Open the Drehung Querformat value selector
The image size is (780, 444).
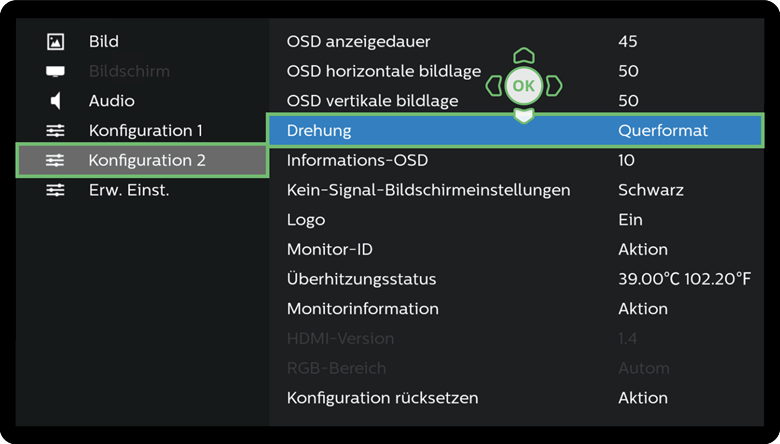click(662, 131)
